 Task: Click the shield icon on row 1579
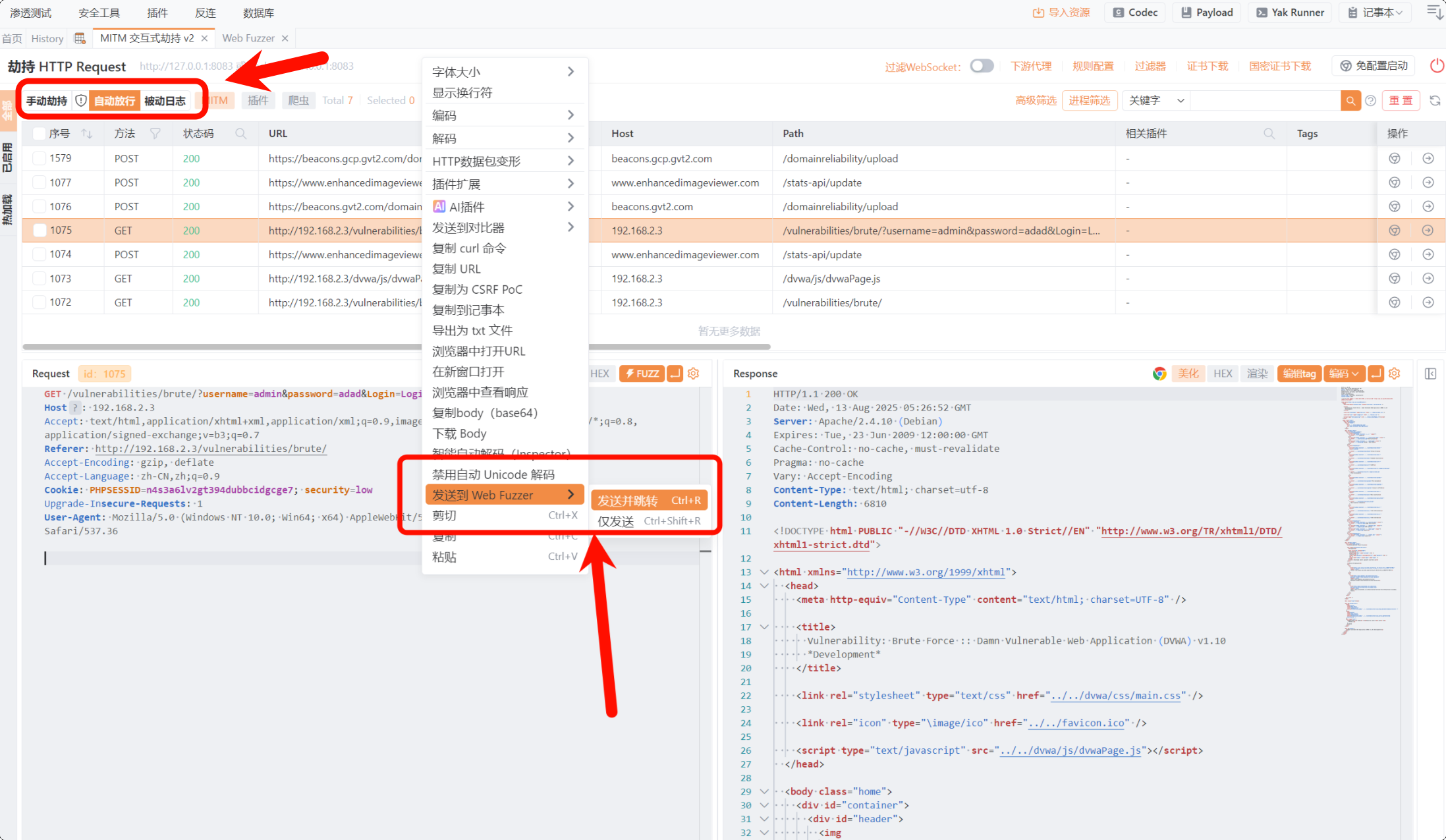(x=1395, y=159)
